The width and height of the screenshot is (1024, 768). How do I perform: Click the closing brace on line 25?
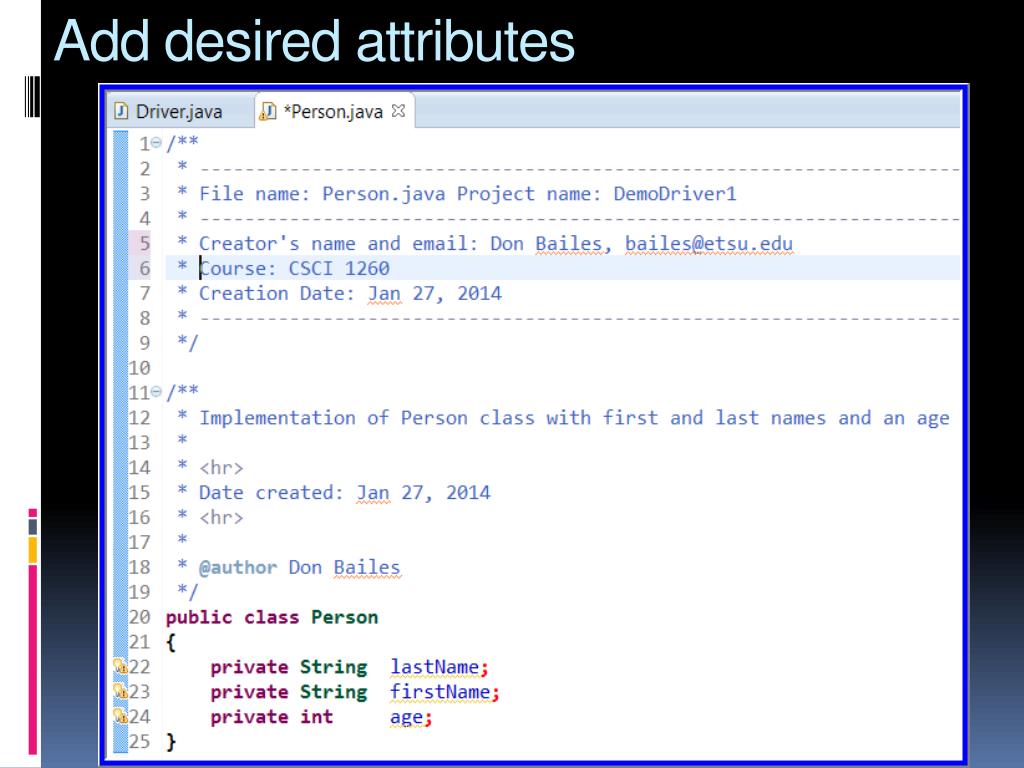coord(171,742)
